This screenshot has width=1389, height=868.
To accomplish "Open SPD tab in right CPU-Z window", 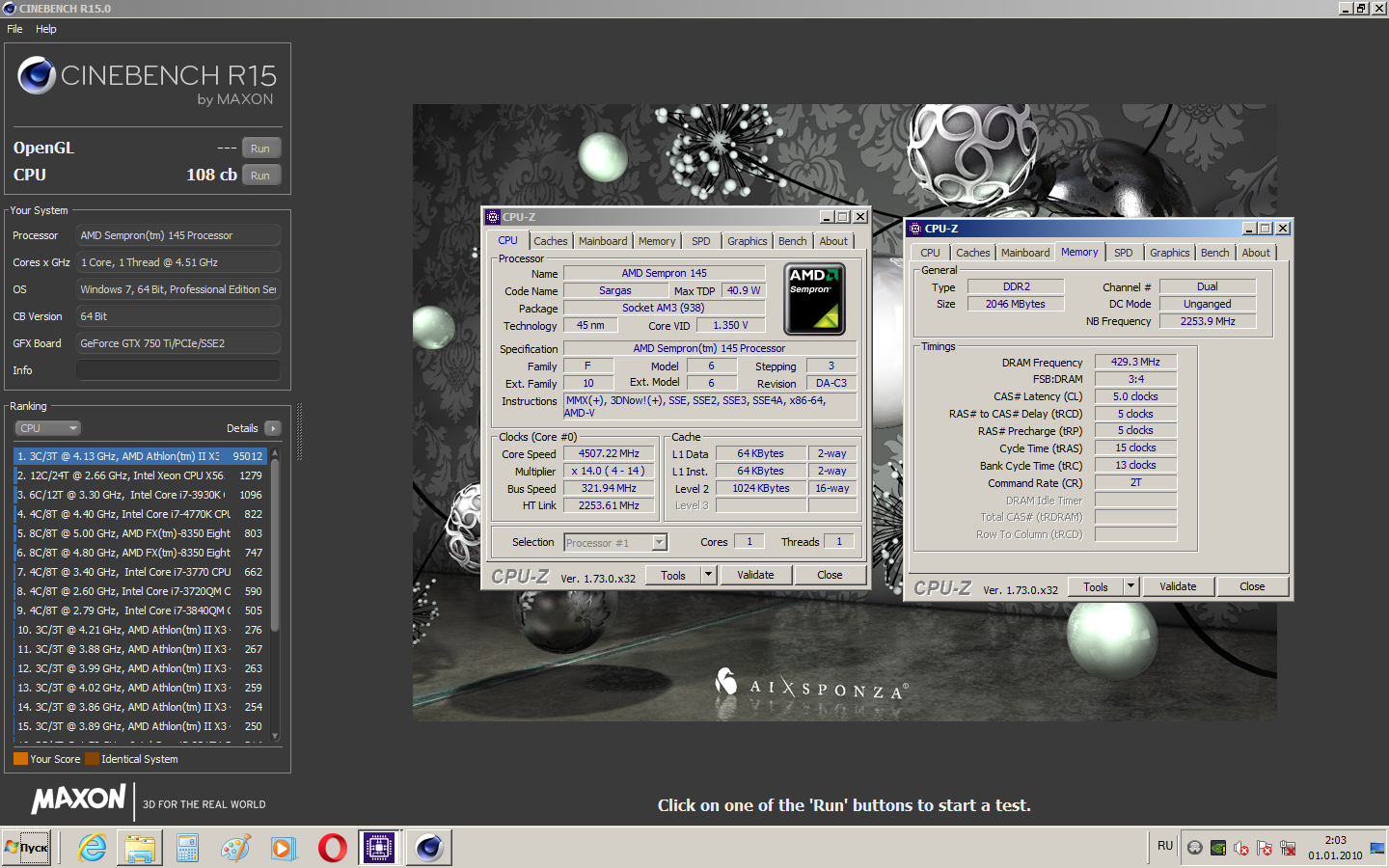I will coord(1124,253).
